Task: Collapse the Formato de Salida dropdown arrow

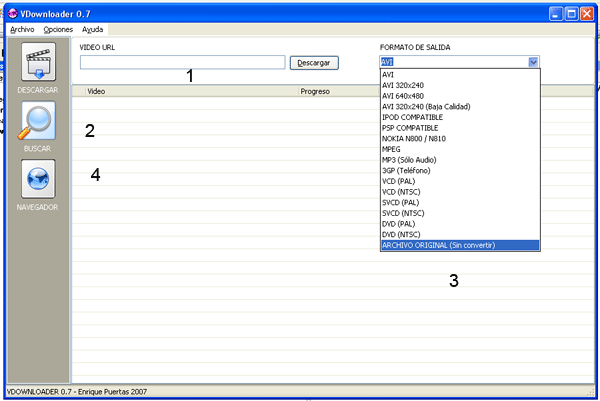Action: point(533,62)
